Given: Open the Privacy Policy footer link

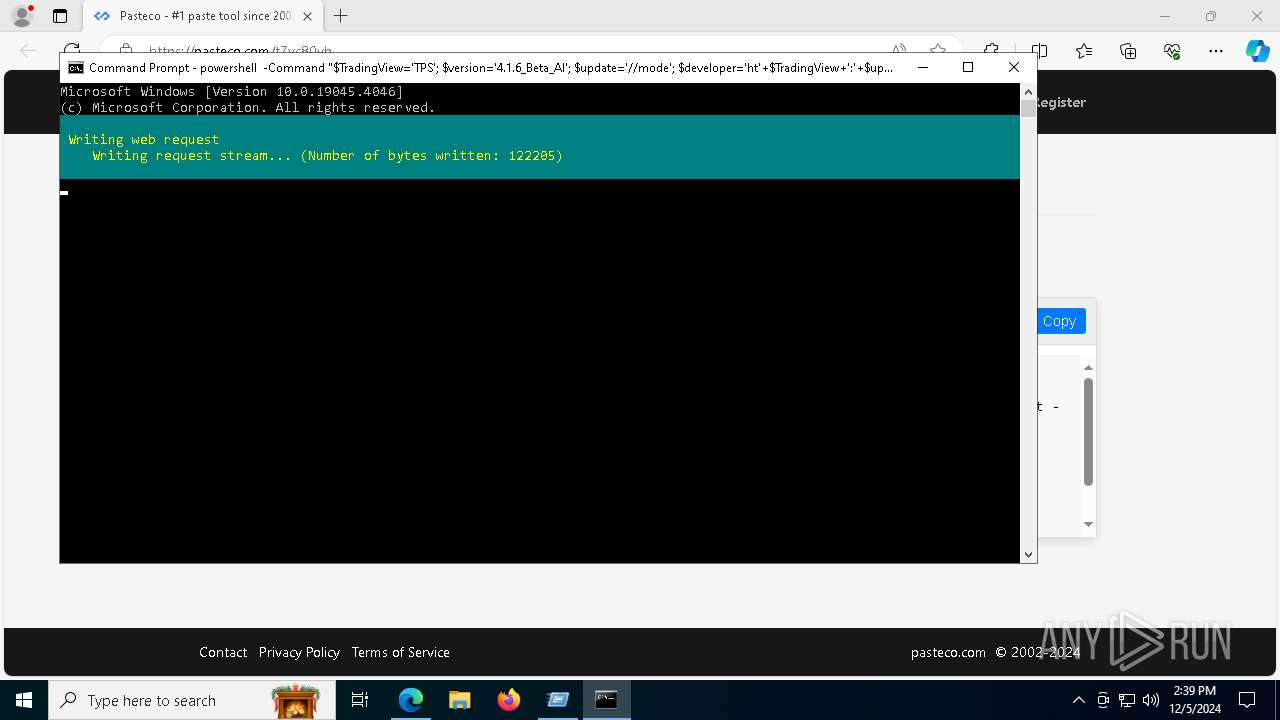Looking at the screenshot, I should (299, 652).
